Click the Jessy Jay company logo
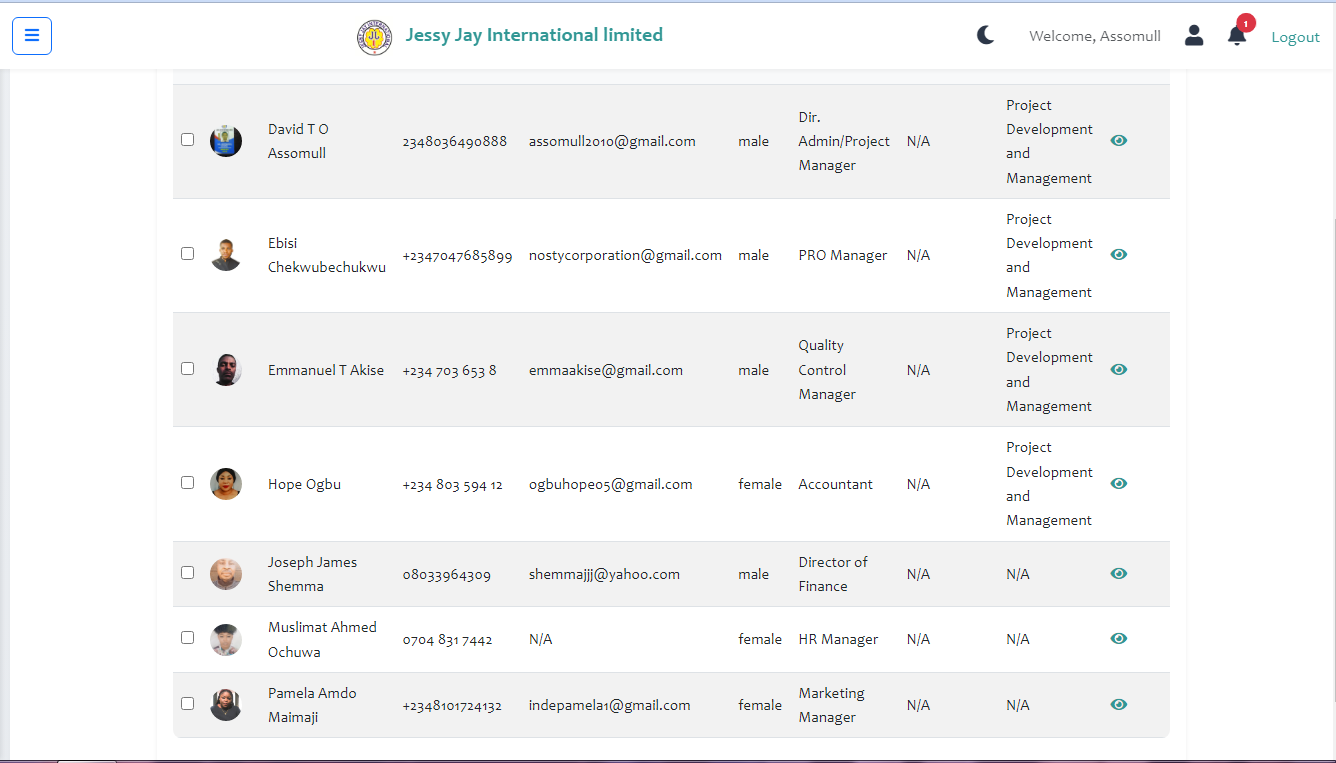The image size is (1336, 763). (374, 37)
